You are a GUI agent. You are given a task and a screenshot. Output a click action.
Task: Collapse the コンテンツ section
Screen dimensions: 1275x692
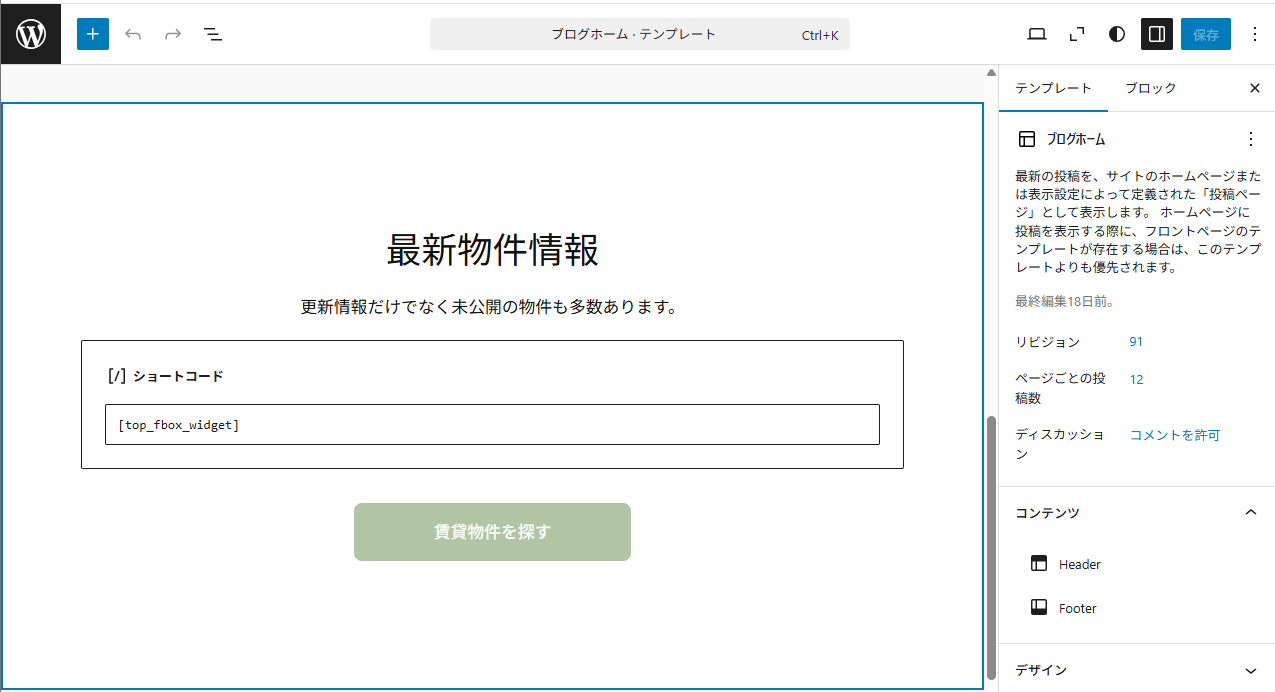click(x=1250, y=512)
